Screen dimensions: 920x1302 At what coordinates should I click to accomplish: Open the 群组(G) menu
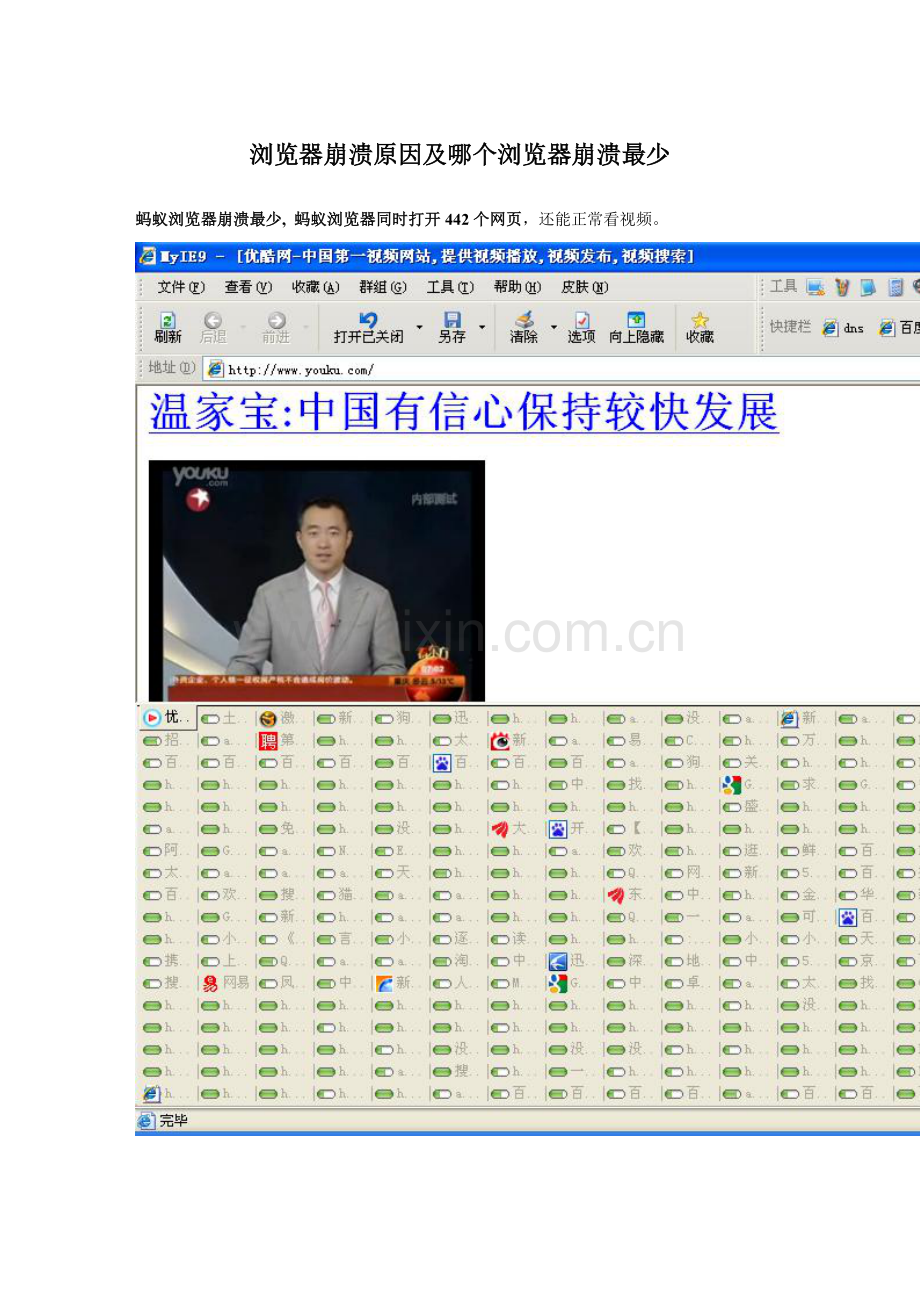coord(383,288)
